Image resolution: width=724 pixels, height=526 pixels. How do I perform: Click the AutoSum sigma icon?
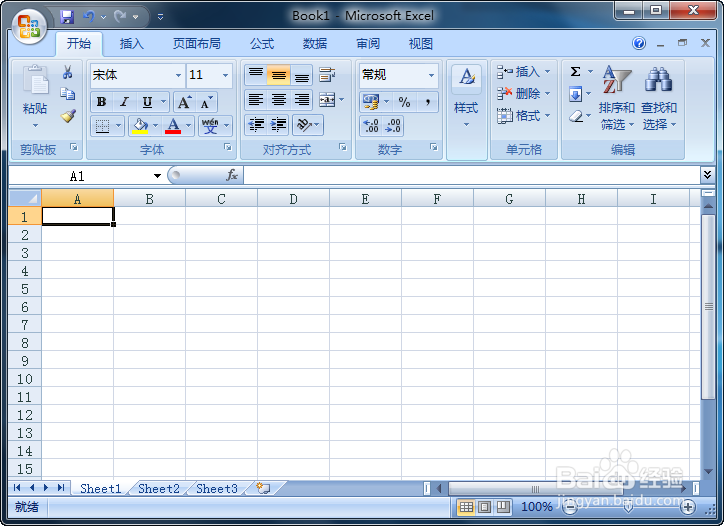pyautogui.click(x=575, y=72)
